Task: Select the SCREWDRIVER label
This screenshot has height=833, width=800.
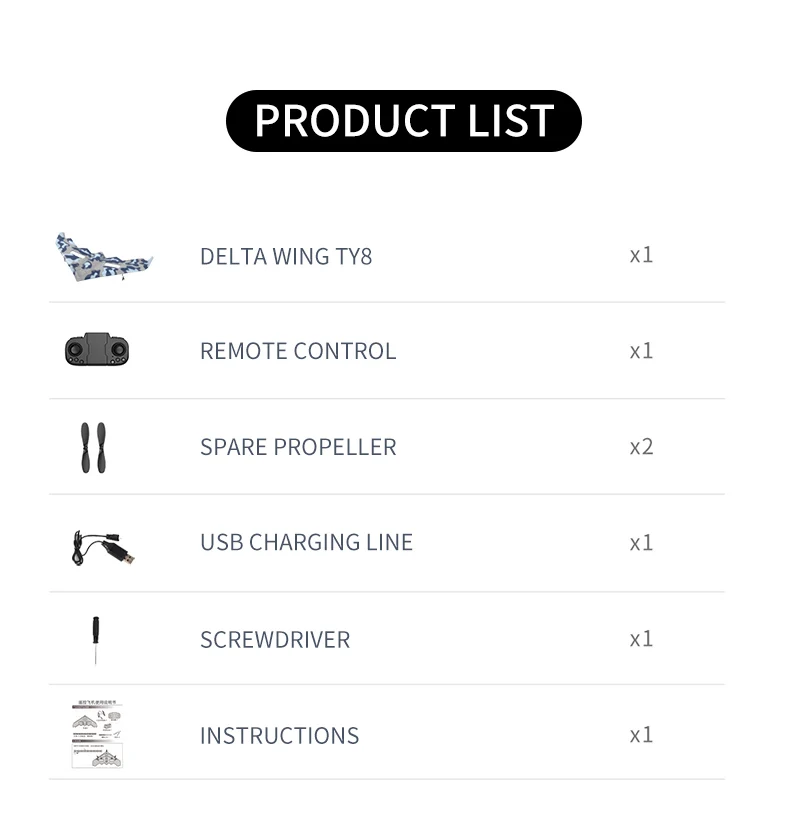Action: pos(275,640)
